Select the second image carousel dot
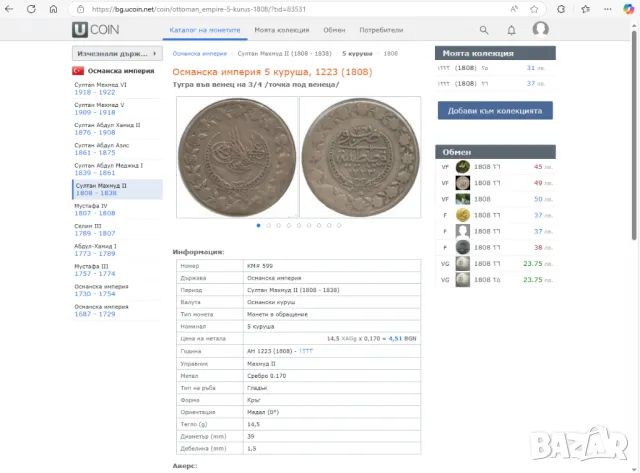The width and height of the screenshot is (640, 473). click(x=269, y=226)
